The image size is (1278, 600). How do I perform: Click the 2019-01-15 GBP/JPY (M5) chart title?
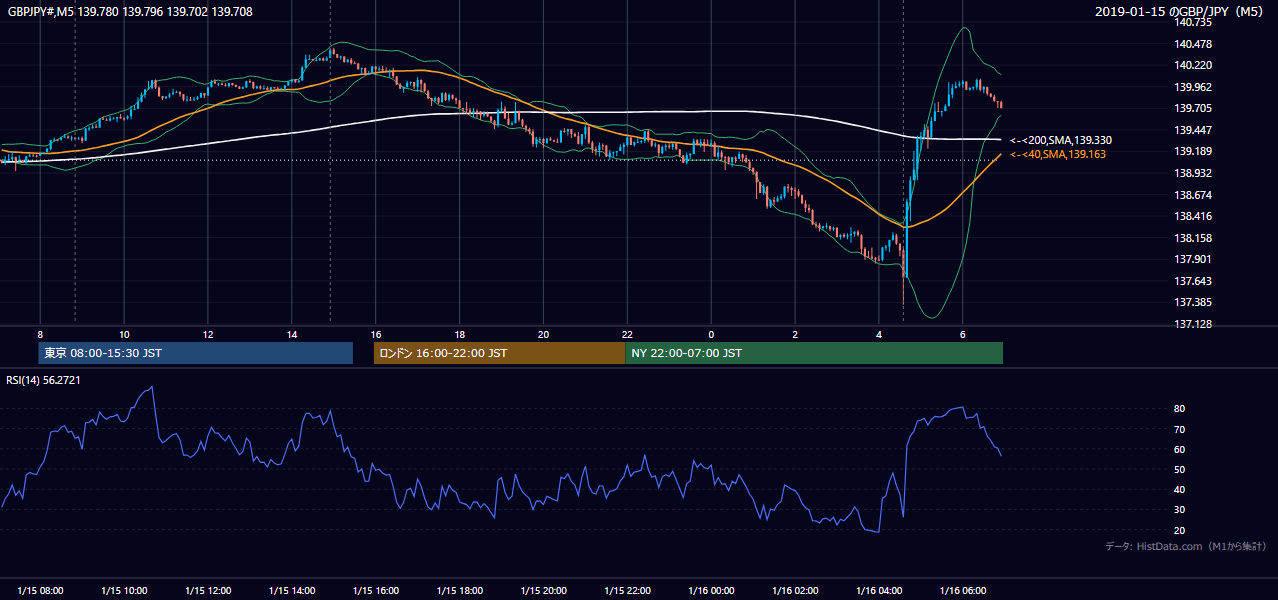click(1179, 12)
